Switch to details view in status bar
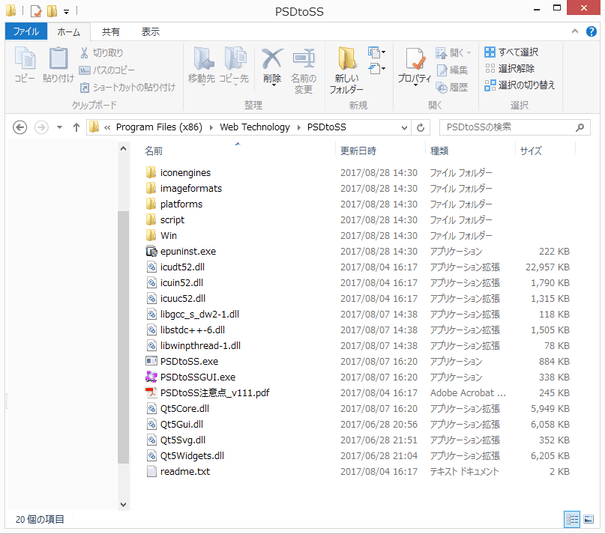Viewport: 605px width, 534px height. (x=572, y=519)
